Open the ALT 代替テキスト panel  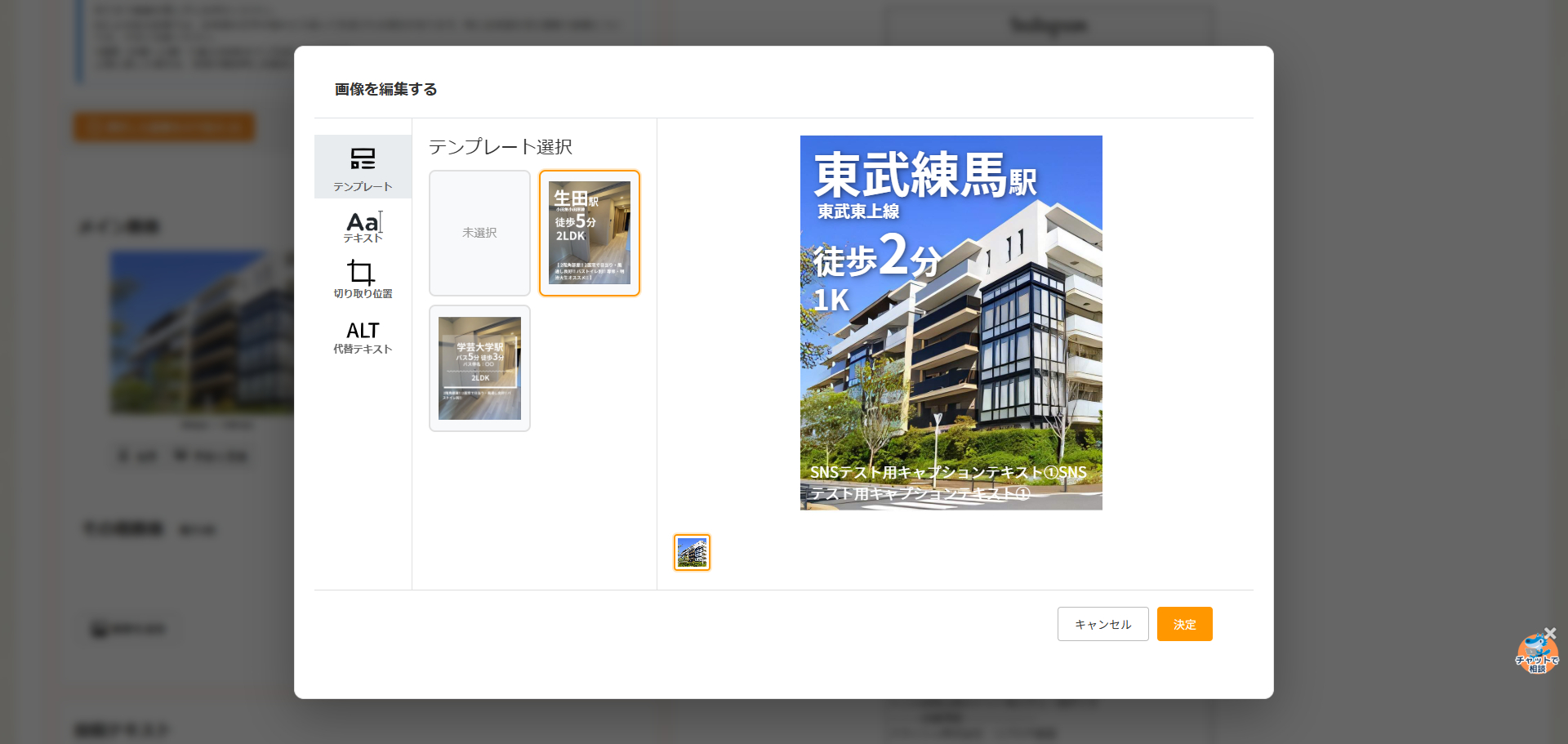click(363, 336)
